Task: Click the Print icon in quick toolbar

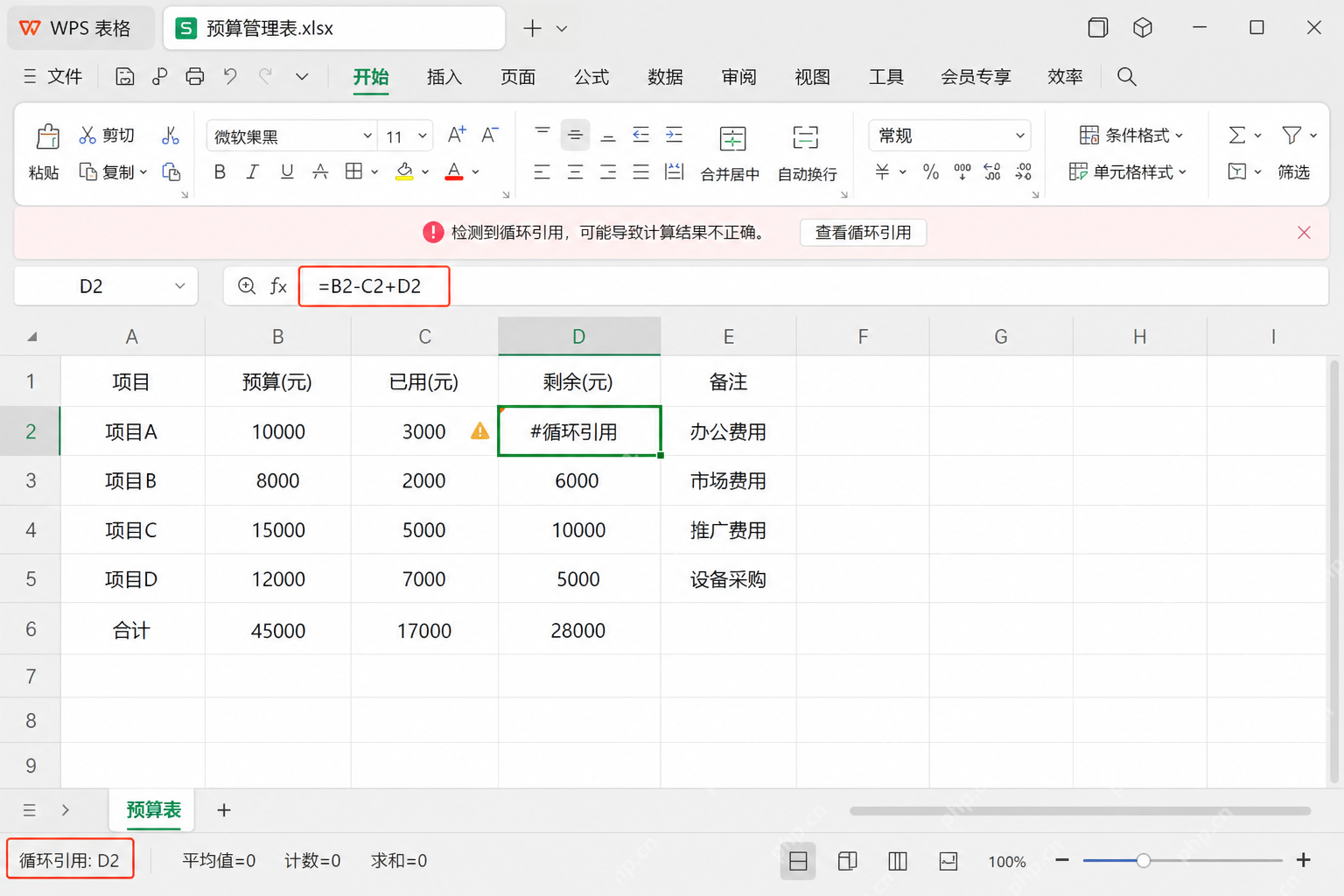Action: (x=194, y=77)
